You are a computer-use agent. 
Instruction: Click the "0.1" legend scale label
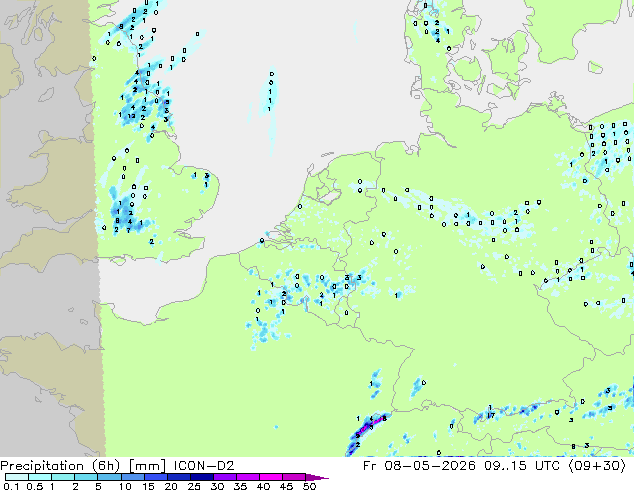point(11,486)
